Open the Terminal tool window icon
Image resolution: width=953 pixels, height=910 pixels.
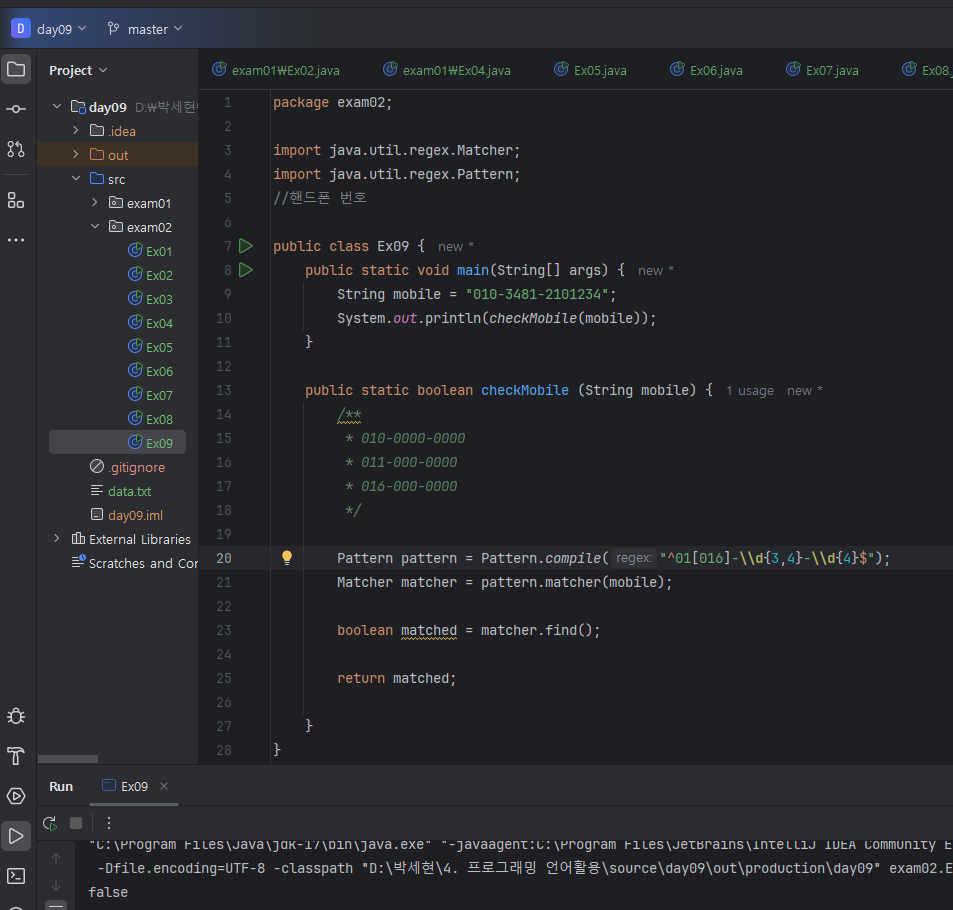tap(16, 876)
